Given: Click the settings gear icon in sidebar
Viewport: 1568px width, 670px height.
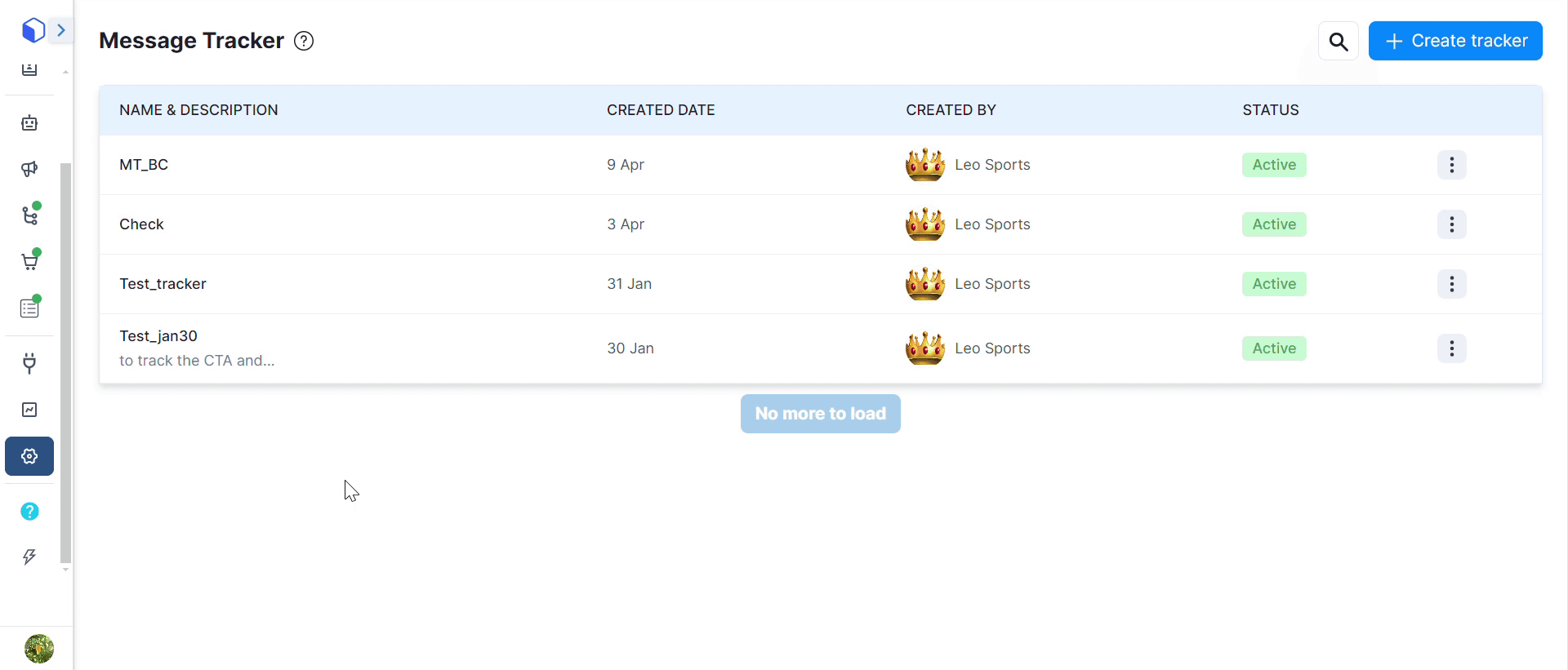Looking at the screenshot, I should tap(29, 456).
